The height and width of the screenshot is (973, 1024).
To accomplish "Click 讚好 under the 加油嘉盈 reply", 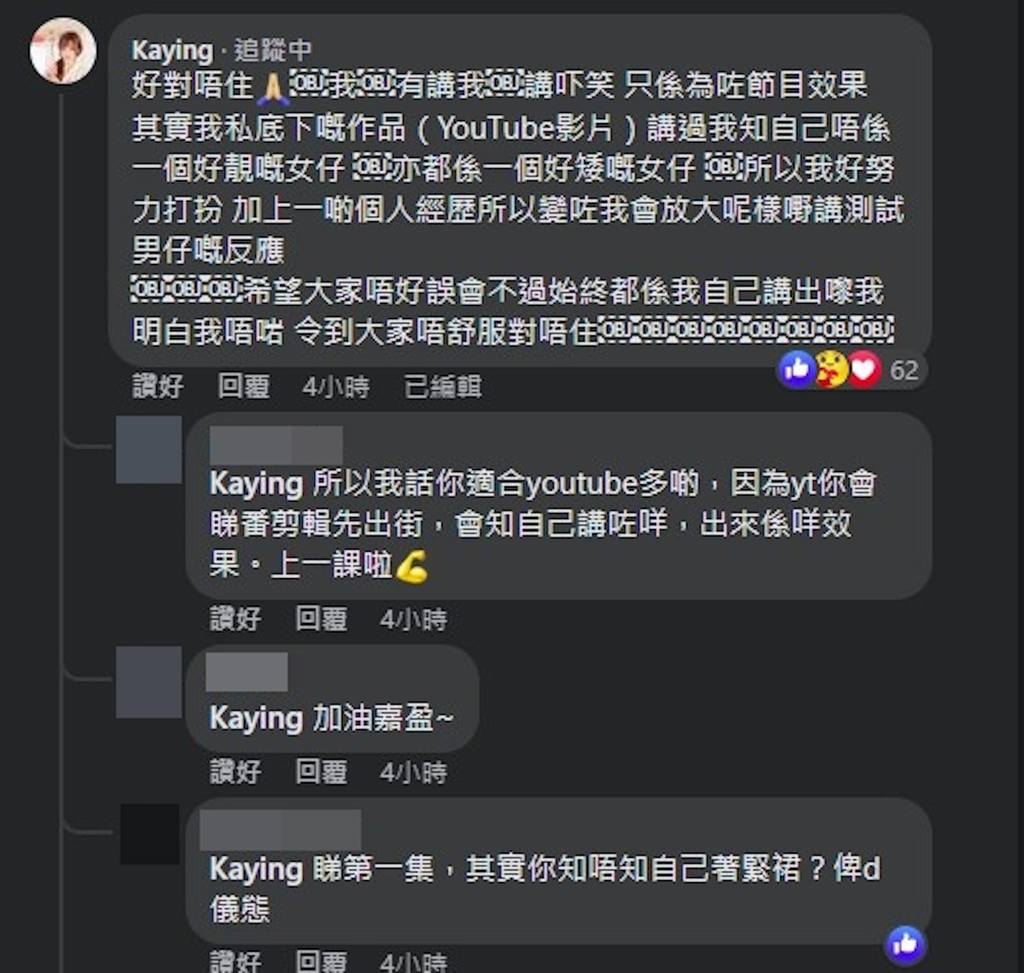I will pyautogui.click(x=235, y=772).
